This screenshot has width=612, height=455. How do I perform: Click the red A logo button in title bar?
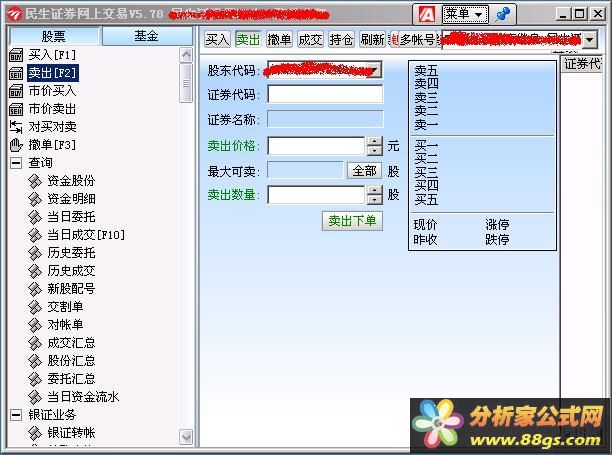coord(427,14)
